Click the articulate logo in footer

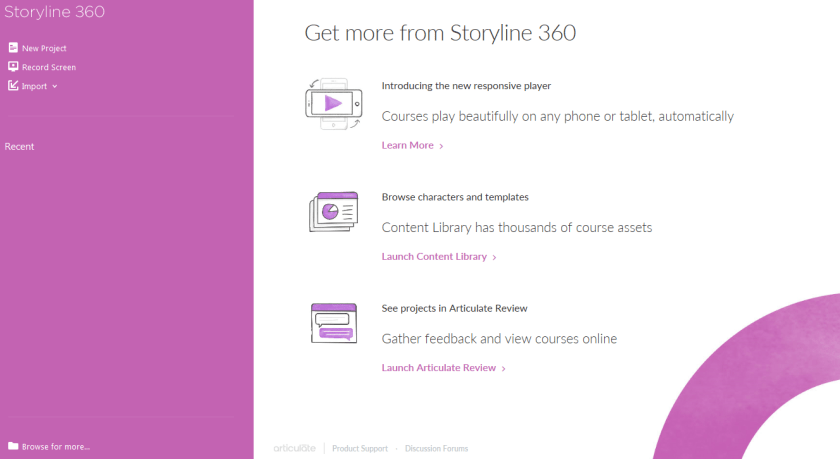pos(295,448)
